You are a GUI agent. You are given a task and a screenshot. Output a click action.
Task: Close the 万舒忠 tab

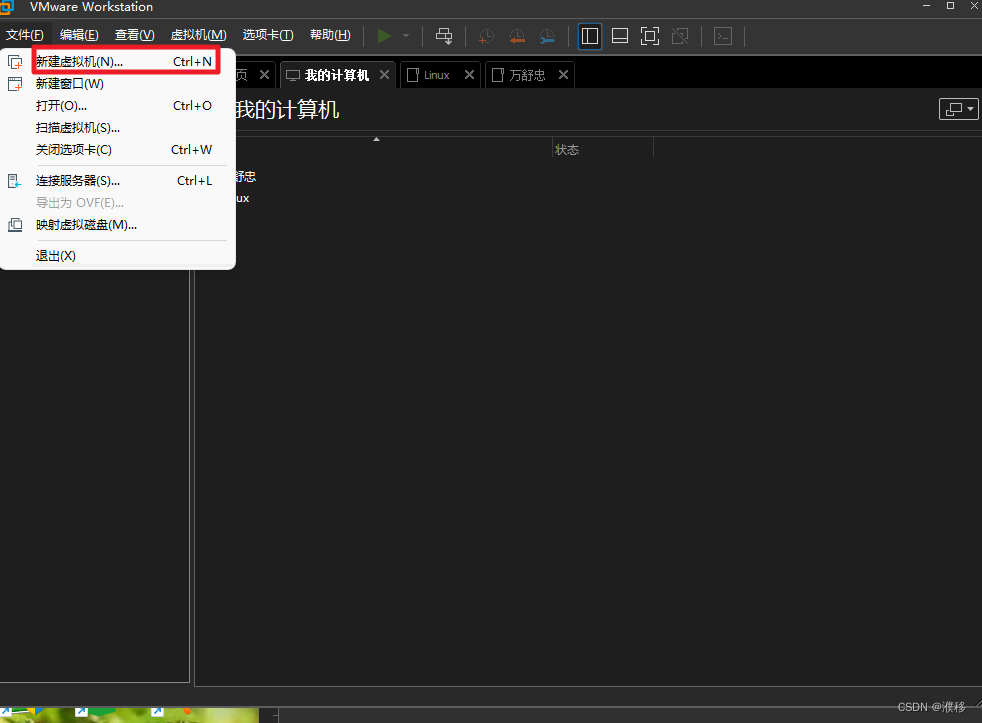563,75
